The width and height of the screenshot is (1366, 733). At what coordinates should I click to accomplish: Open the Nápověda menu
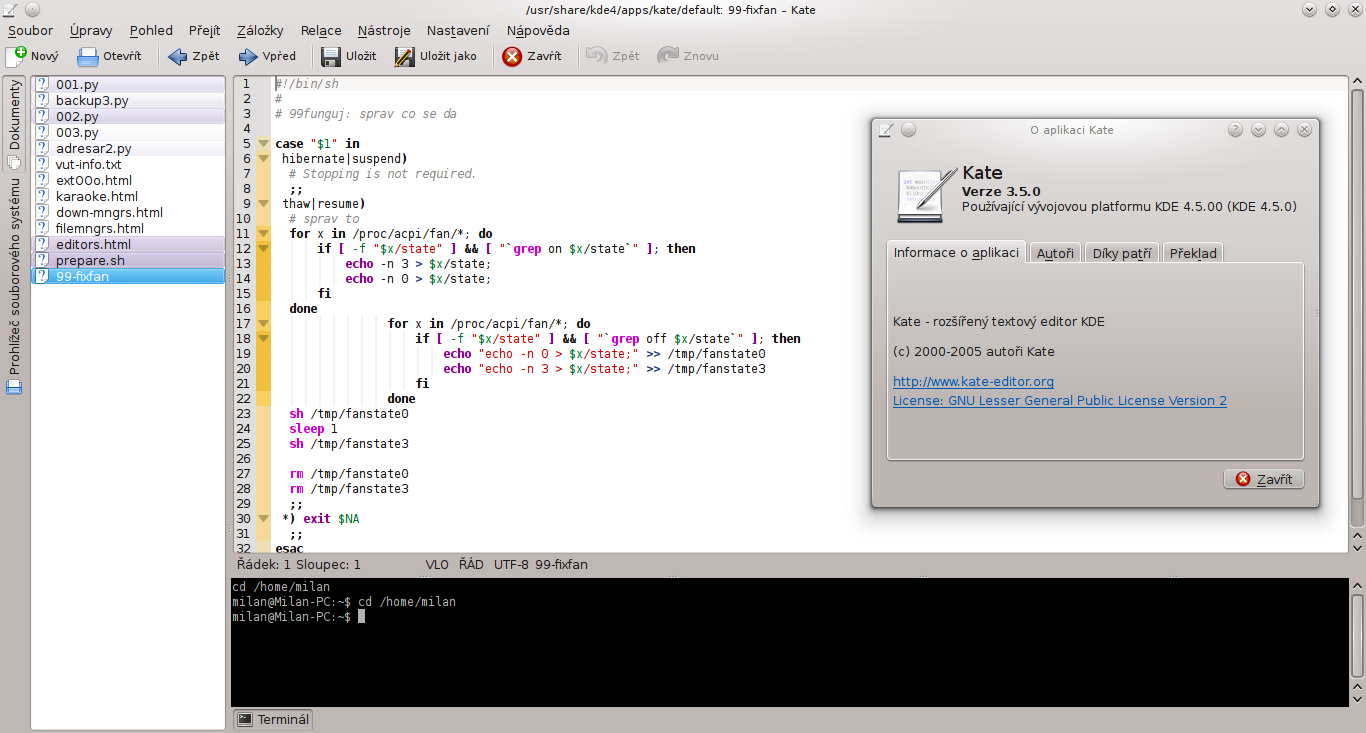pyautogui.click(x=538, y=30)
